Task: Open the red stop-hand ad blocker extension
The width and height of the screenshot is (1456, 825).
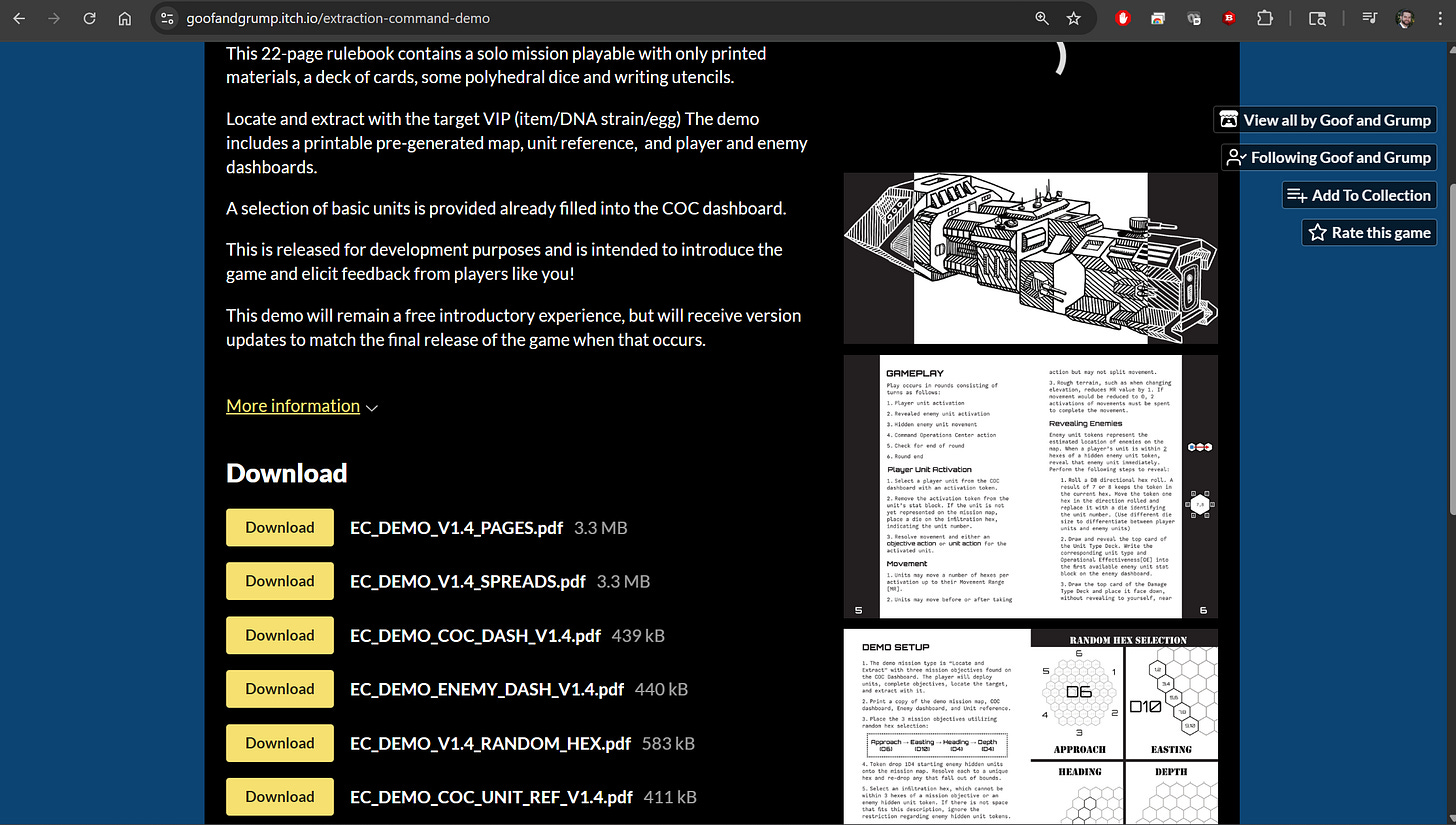Action: [x=1123, y=18]
